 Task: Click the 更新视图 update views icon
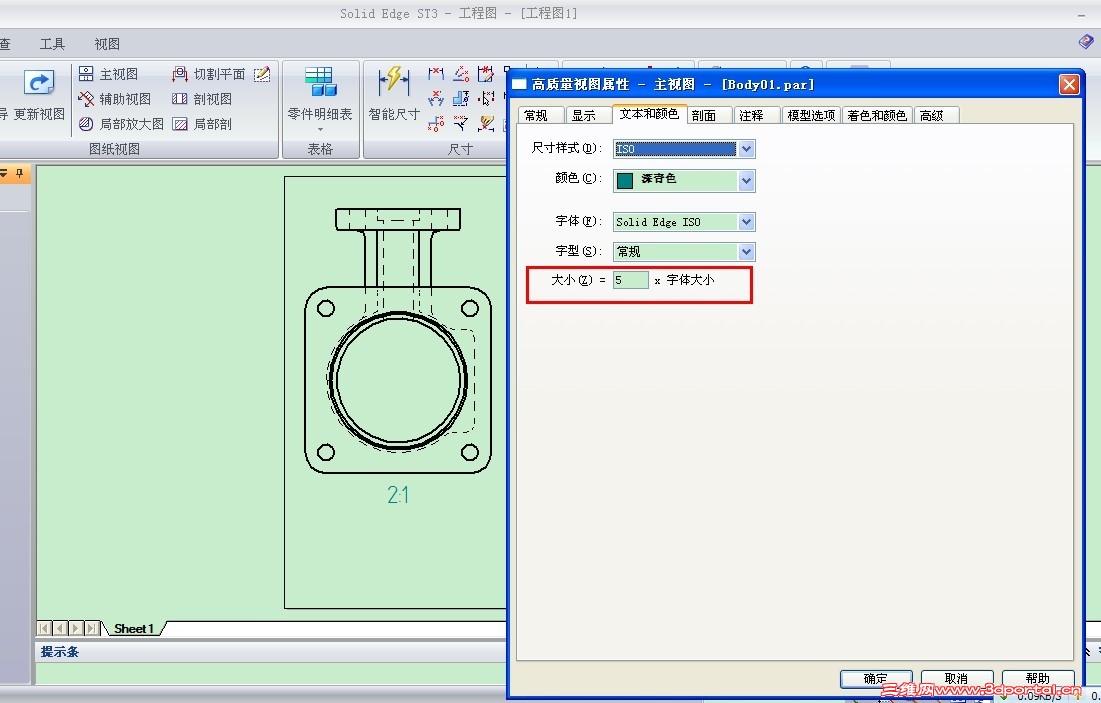pos(39,83)
